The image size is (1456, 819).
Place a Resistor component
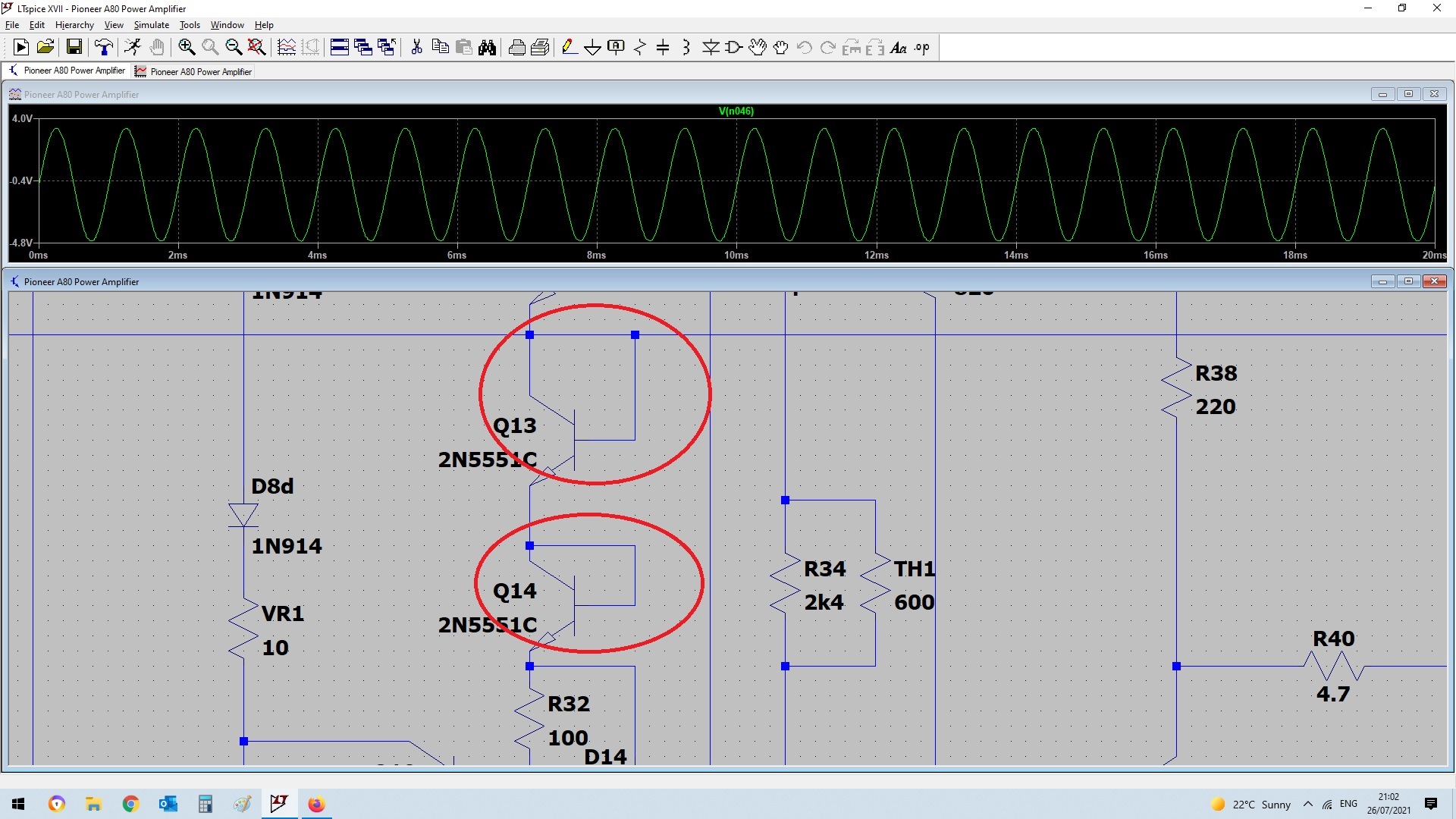click(x=640, y=48)
